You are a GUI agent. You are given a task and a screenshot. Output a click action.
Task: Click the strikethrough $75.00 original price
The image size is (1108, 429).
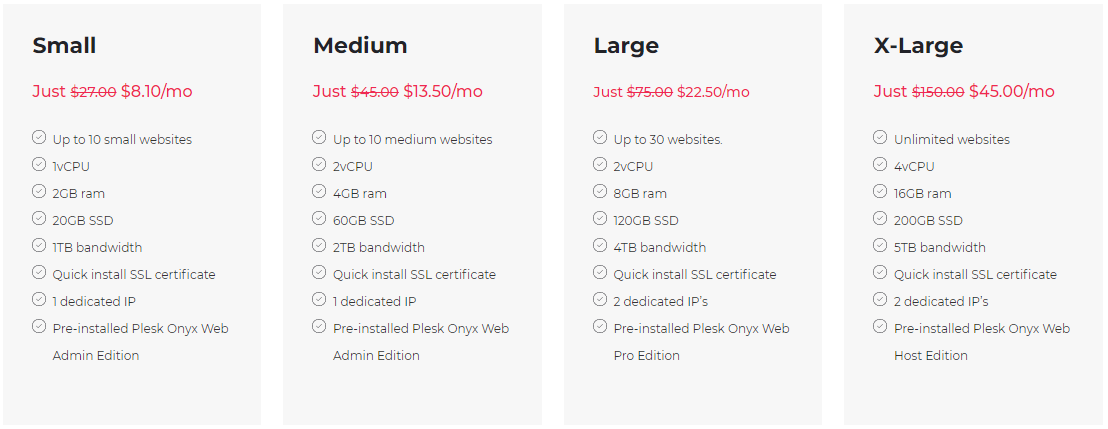(x=649, y=92)
